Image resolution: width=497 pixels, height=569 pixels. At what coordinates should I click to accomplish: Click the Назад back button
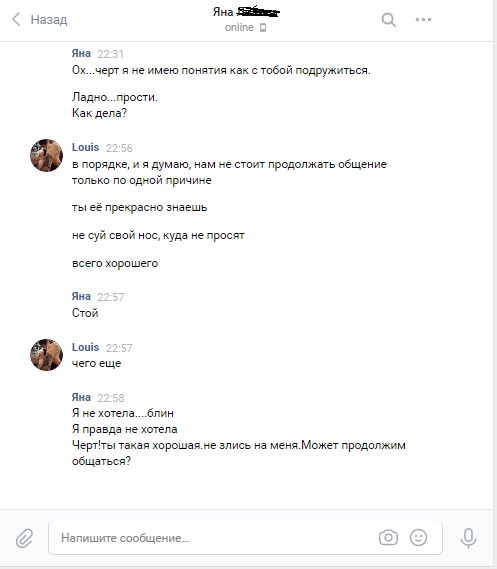[39, 19]
